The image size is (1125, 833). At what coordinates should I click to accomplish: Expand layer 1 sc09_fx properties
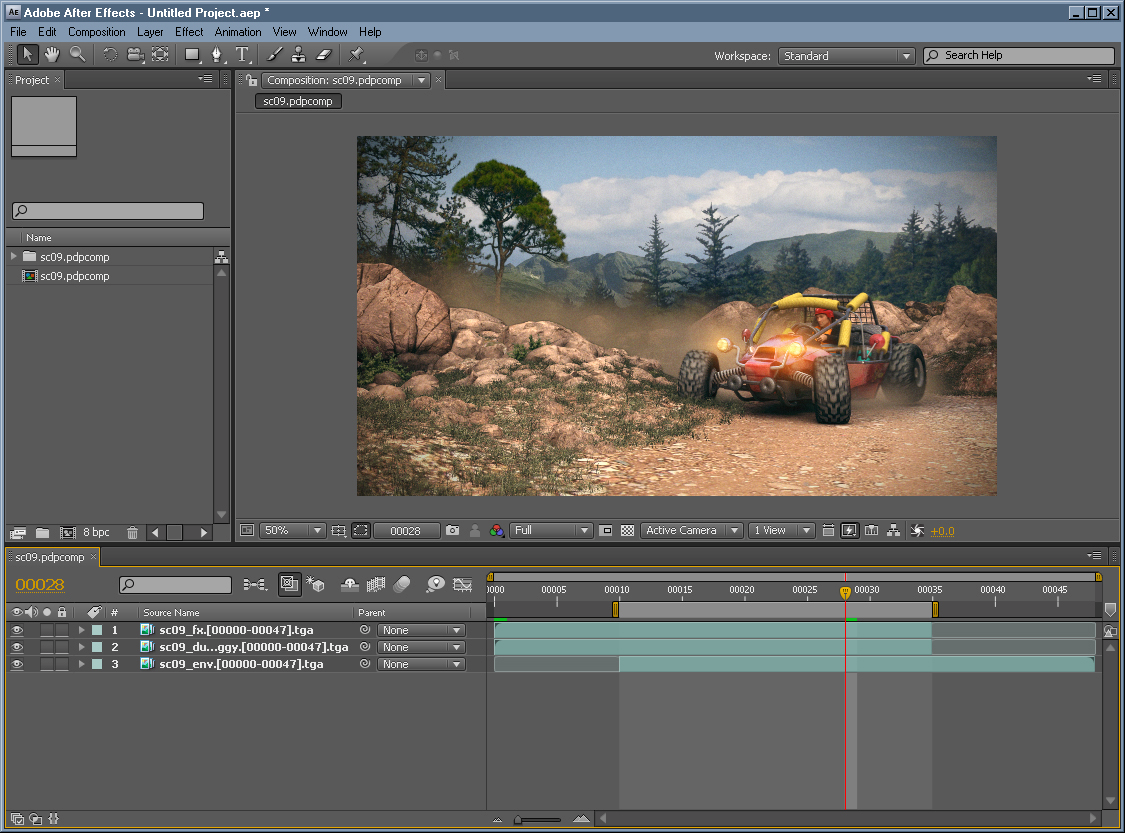pyautogui.click(x=81, y=630)
